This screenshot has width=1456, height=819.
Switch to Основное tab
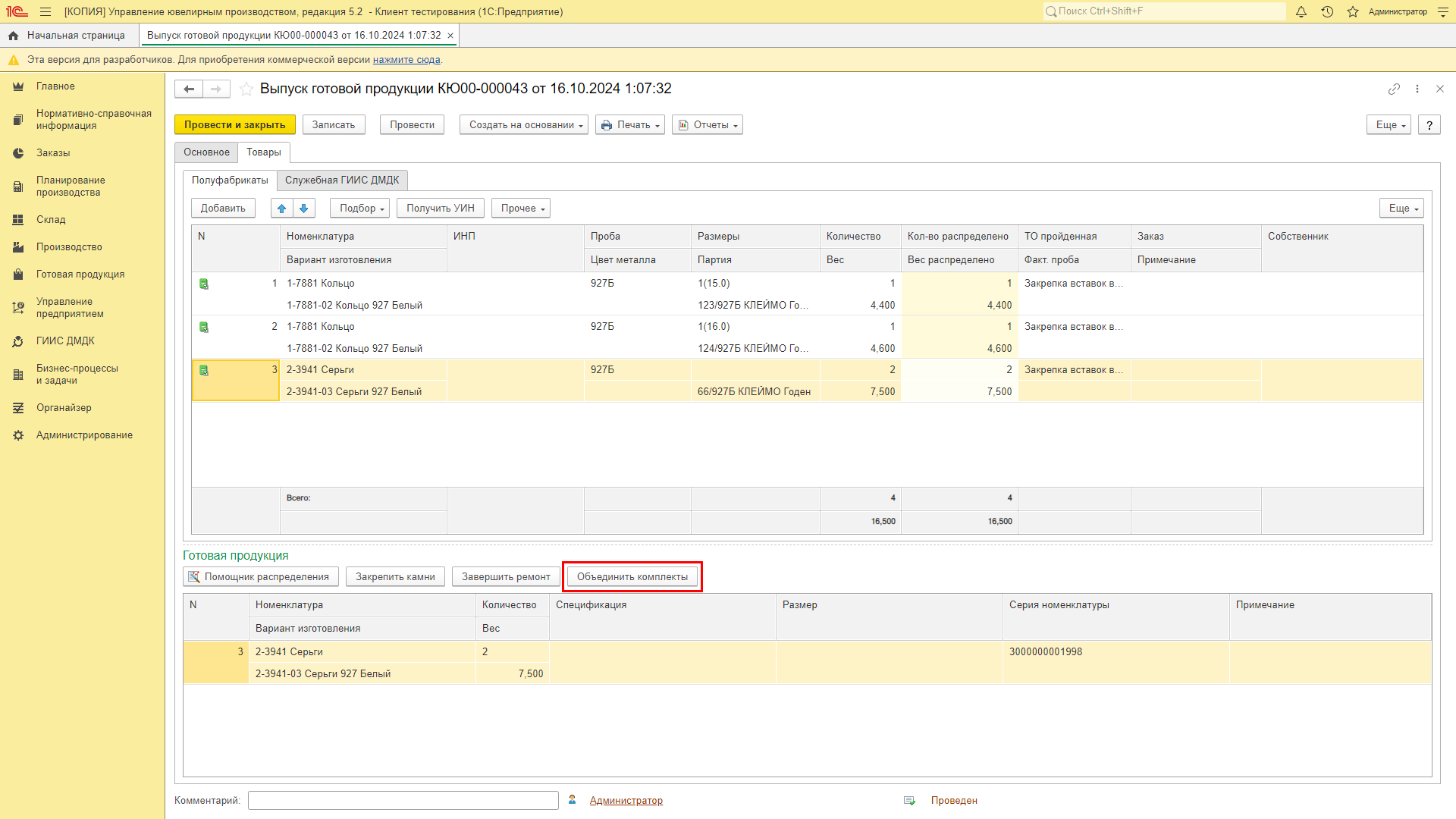(x=206, y=152)
